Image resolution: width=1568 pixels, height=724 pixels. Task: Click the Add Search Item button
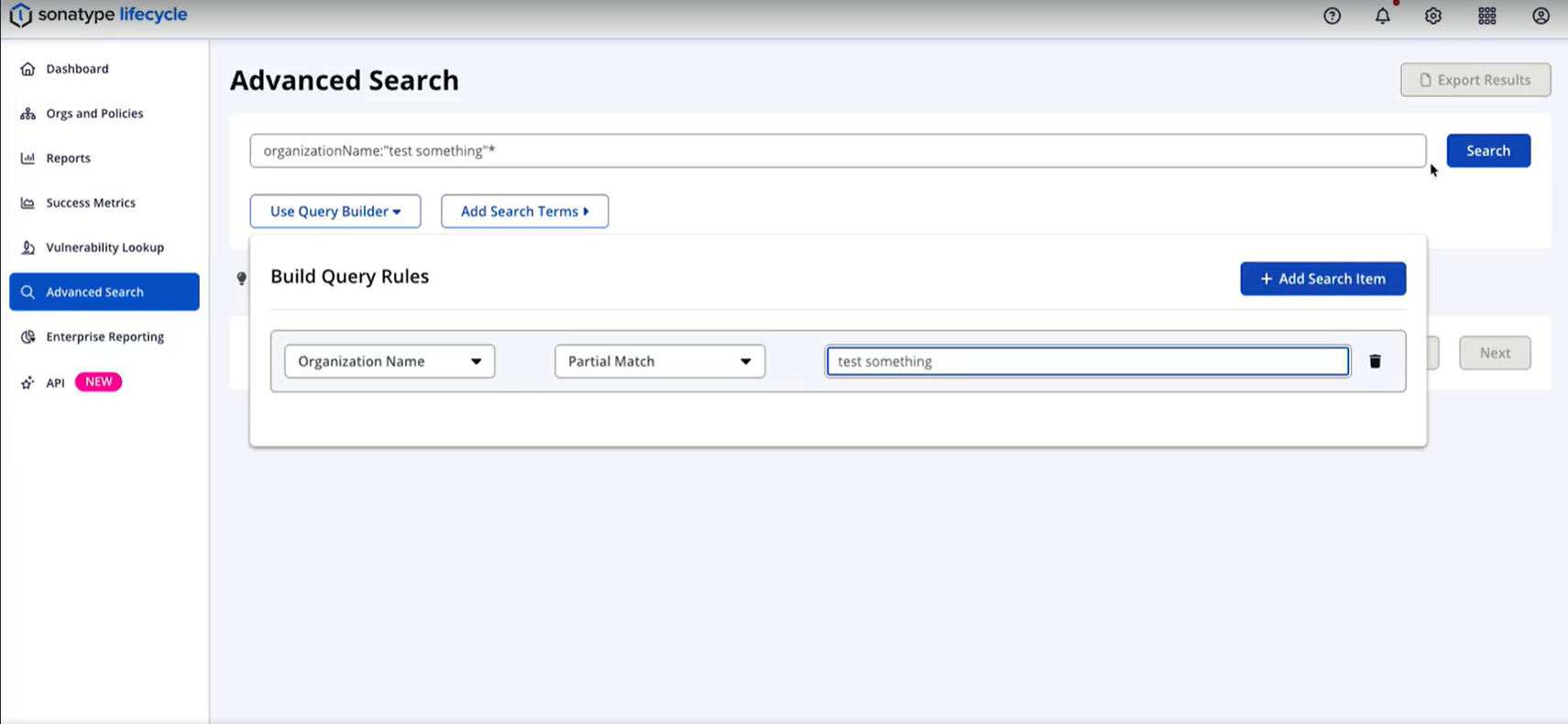tap(1322, 279)
